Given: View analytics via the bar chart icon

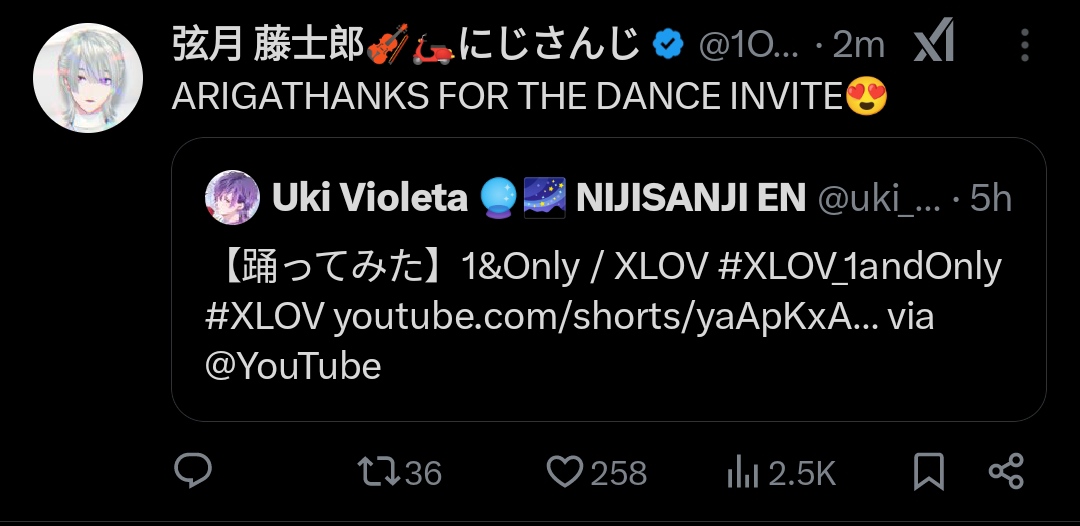Looking at the screenshot, I should [x=742, y=473].
